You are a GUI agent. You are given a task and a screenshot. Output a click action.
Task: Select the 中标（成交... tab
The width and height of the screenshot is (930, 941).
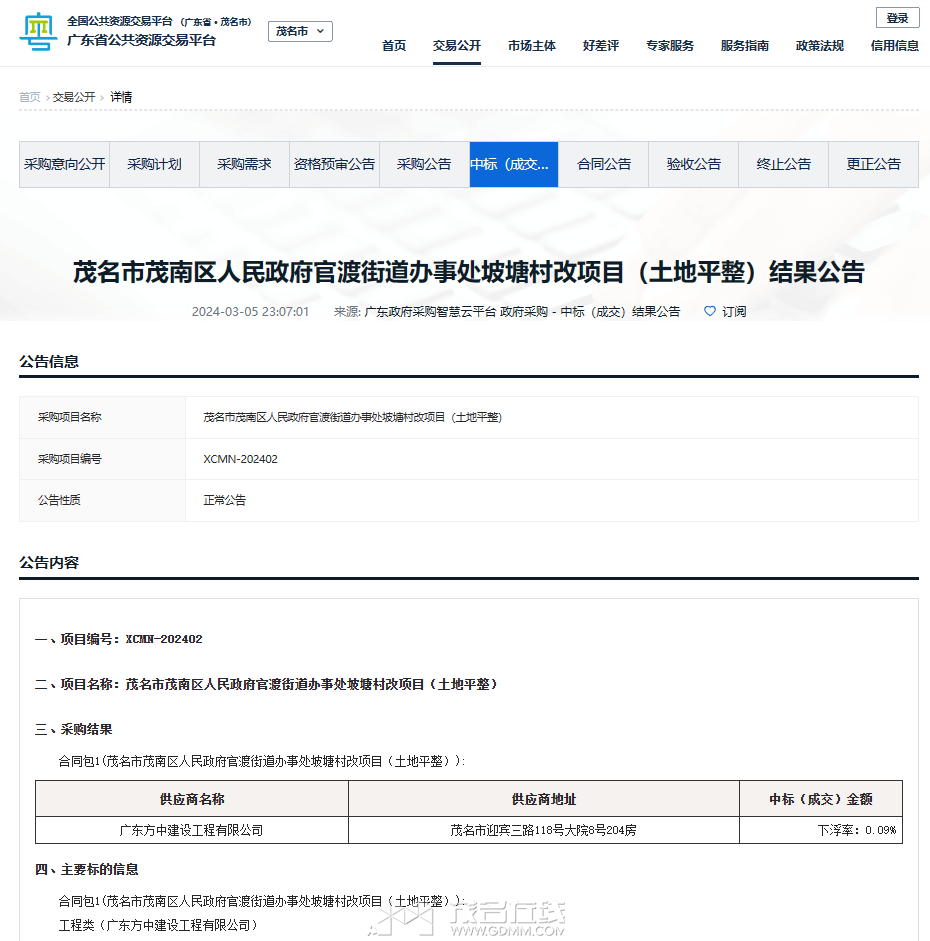pyautogui.click(x=514, y=164)
